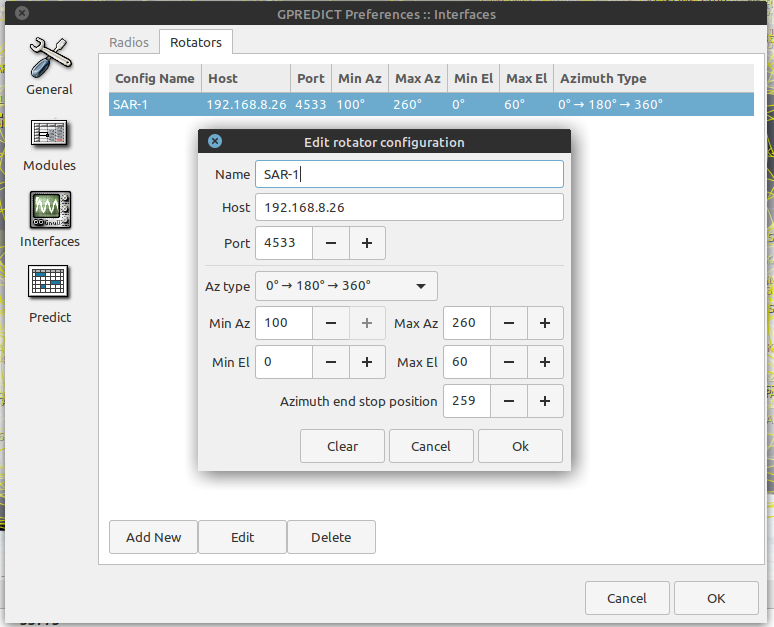Switch to the Radios tab
The image size is (774, 627).
129,42
